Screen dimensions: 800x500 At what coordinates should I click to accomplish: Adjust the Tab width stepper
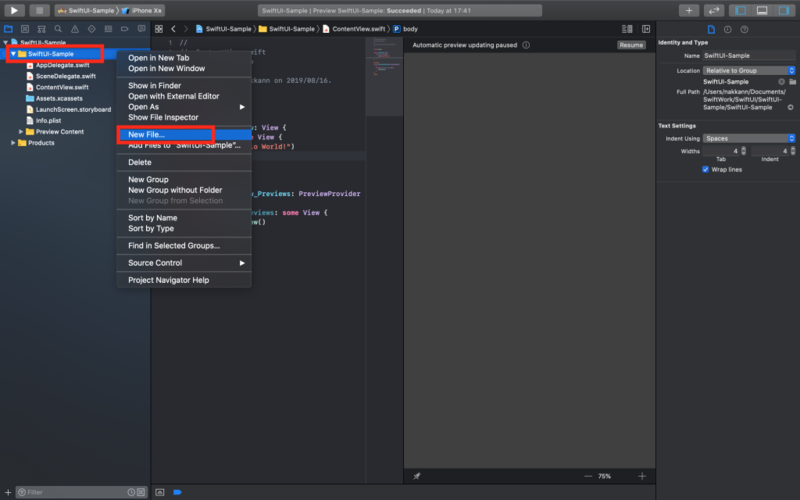point(743,151)
